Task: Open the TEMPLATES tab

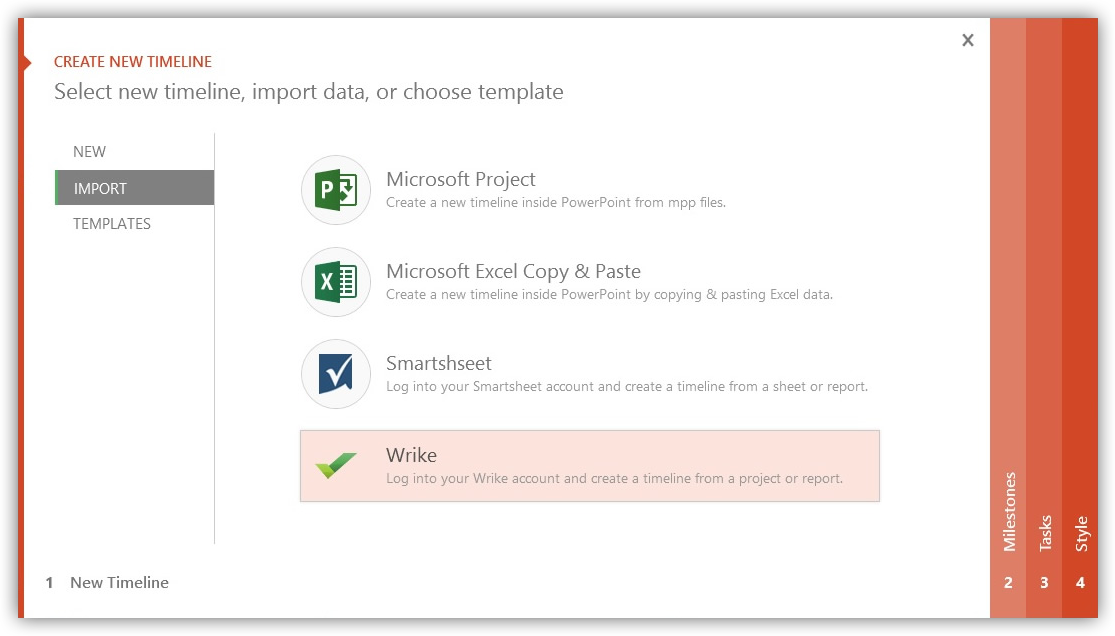Action: [x=112, y=224]
